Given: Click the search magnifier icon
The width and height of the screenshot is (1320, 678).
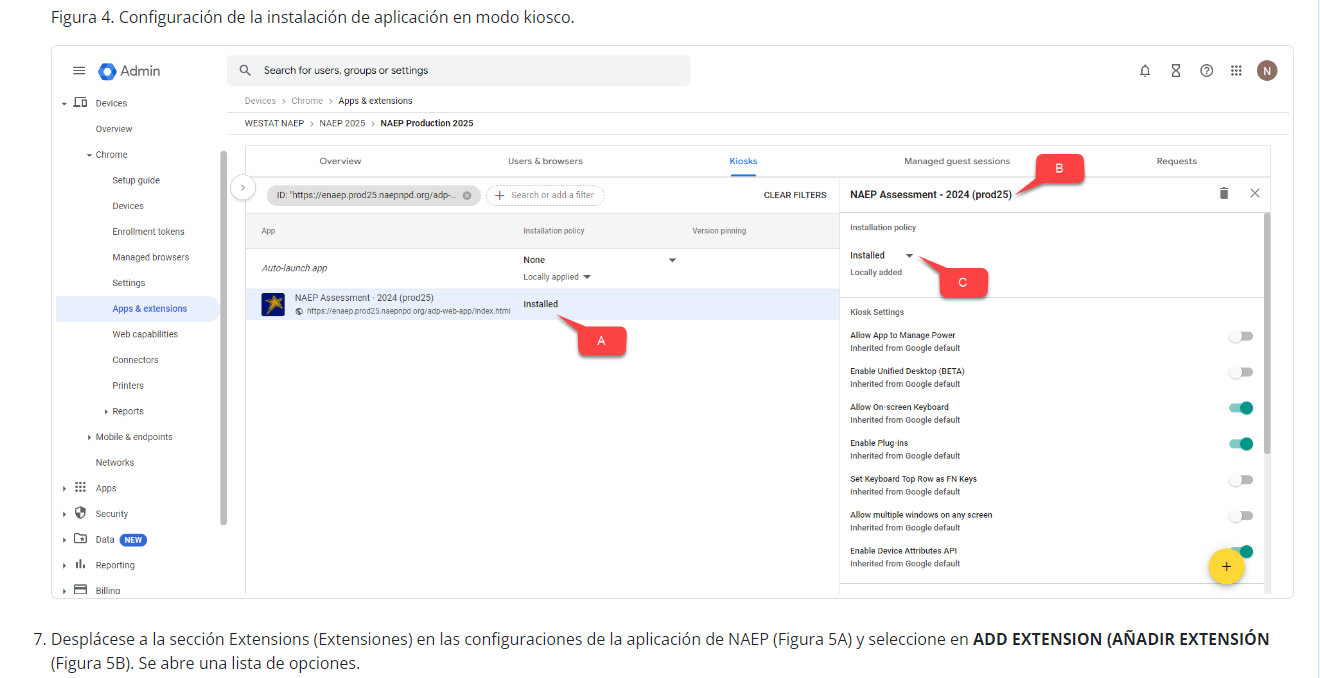Looking at the screenshot, I should [x=245, y=71].
